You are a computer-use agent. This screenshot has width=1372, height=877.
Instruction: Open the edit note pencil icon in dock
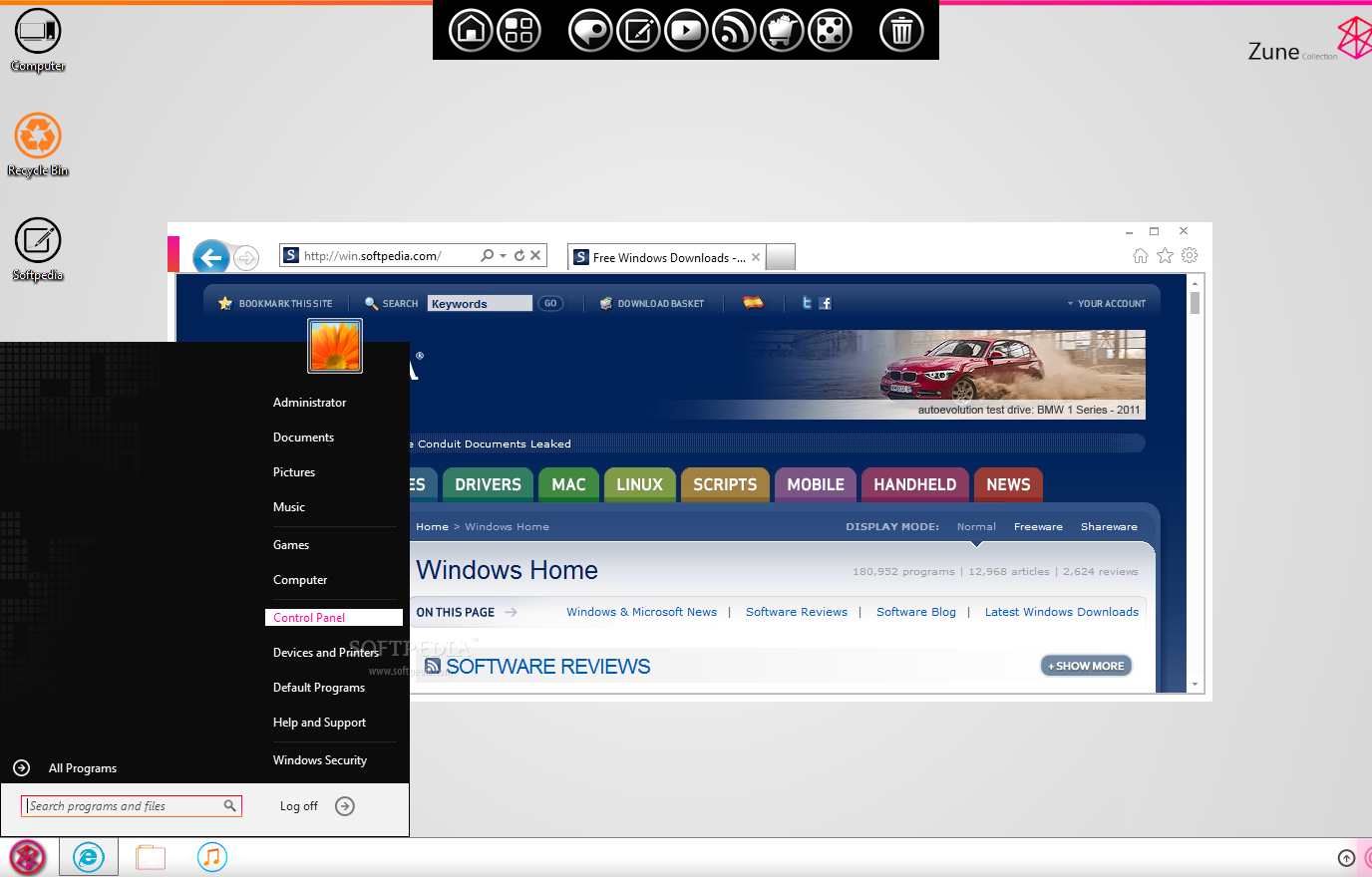[638, 30]
